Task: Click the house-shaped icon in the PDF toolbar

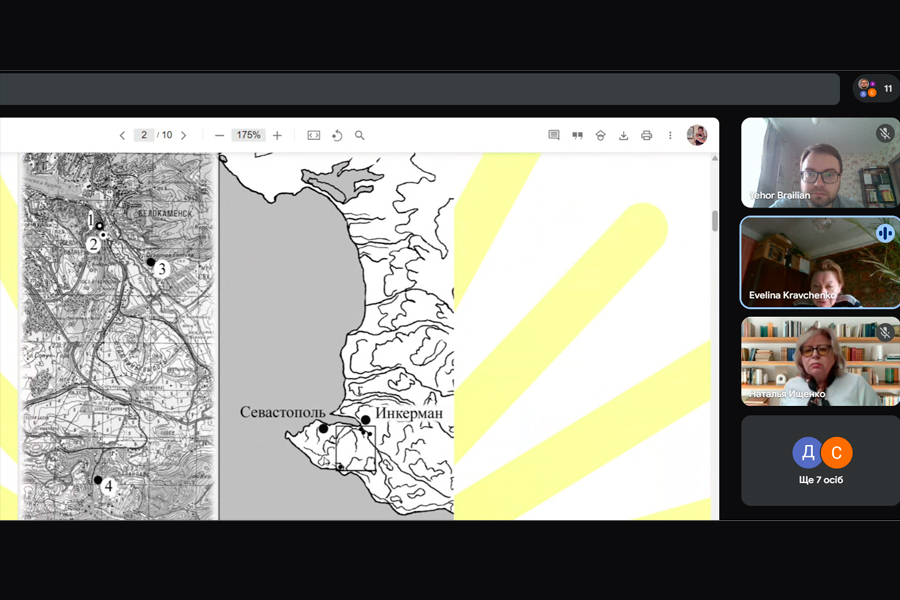Action: 600,136
